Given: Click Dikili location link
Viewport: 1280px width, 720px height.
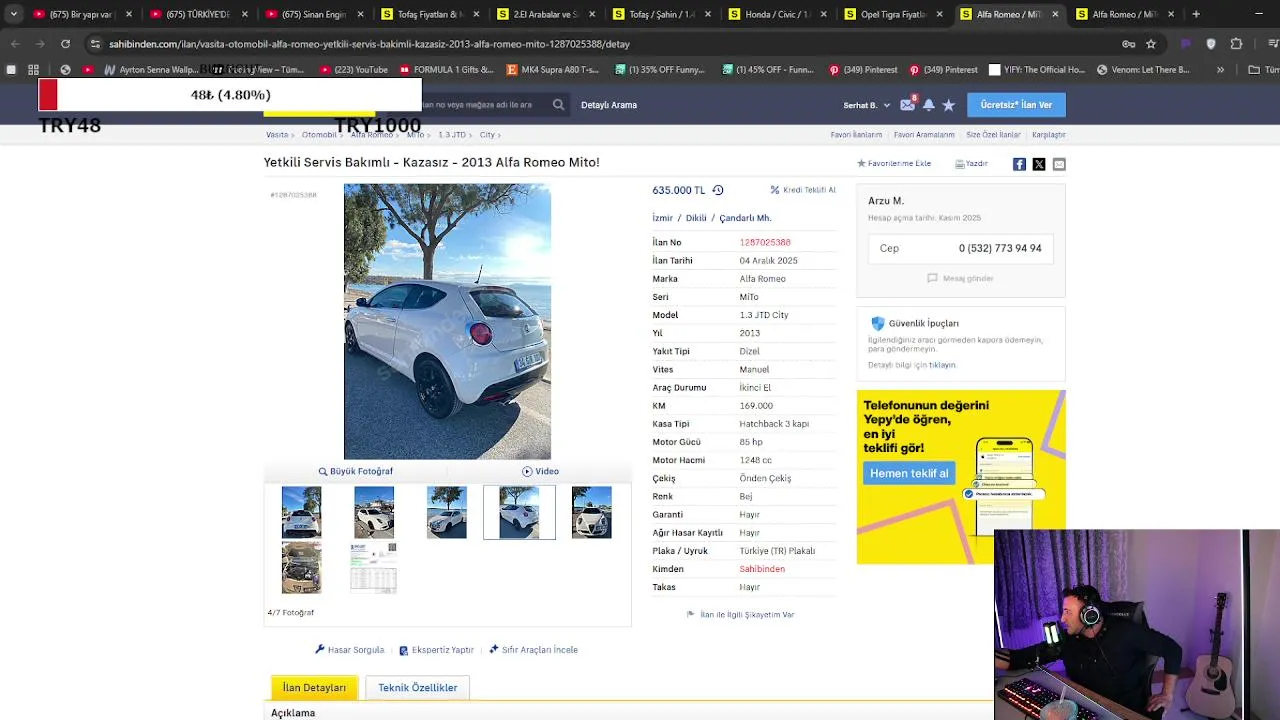Looking at the screenshot, I should point(696,218).
